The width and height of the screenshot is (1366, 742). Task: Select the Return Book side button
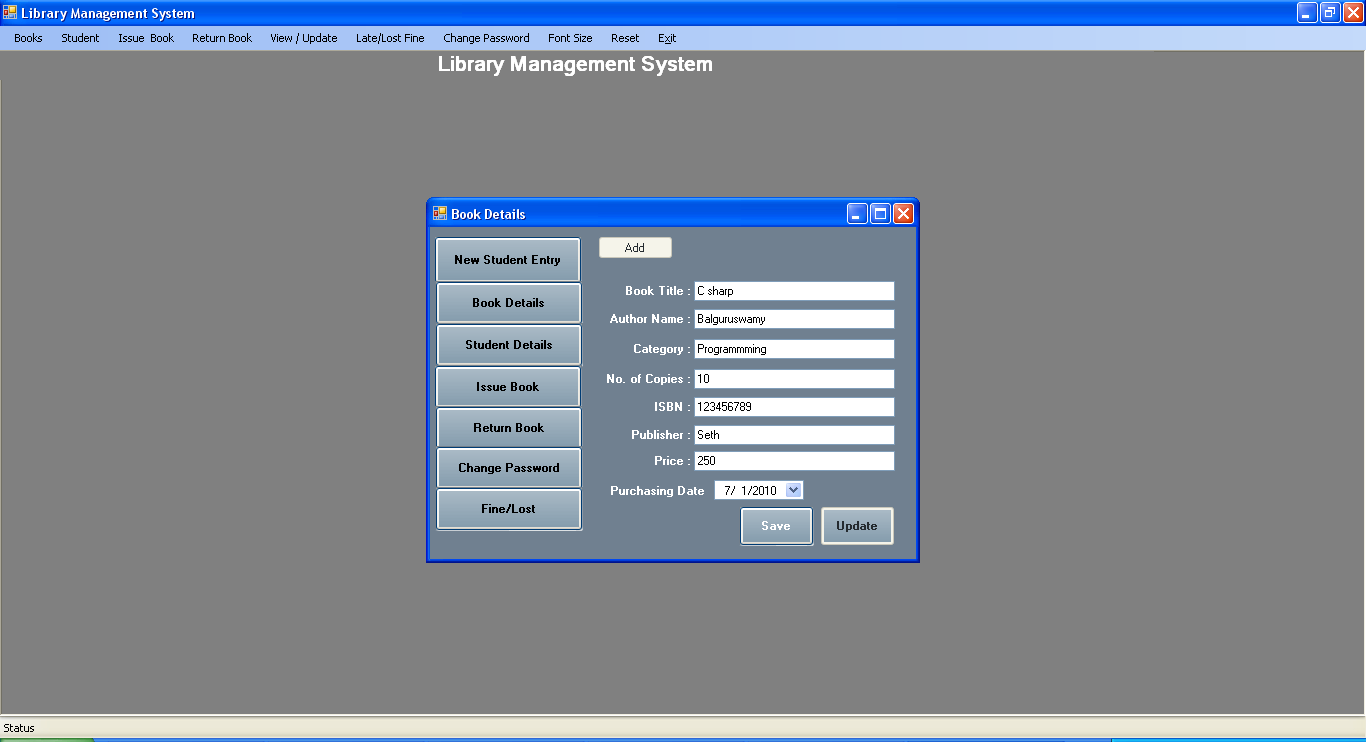[x=508, y=428]
